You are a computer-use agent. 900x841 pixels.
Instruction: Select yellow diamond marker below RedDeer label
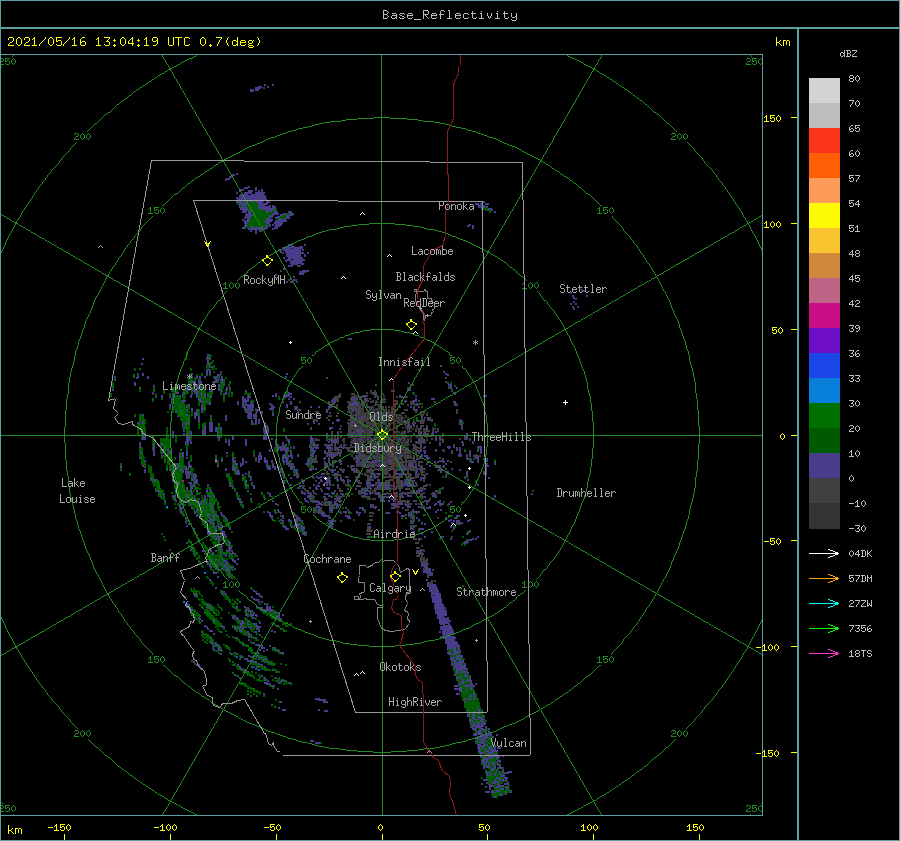pyautogui.click(x=411, y=325)
